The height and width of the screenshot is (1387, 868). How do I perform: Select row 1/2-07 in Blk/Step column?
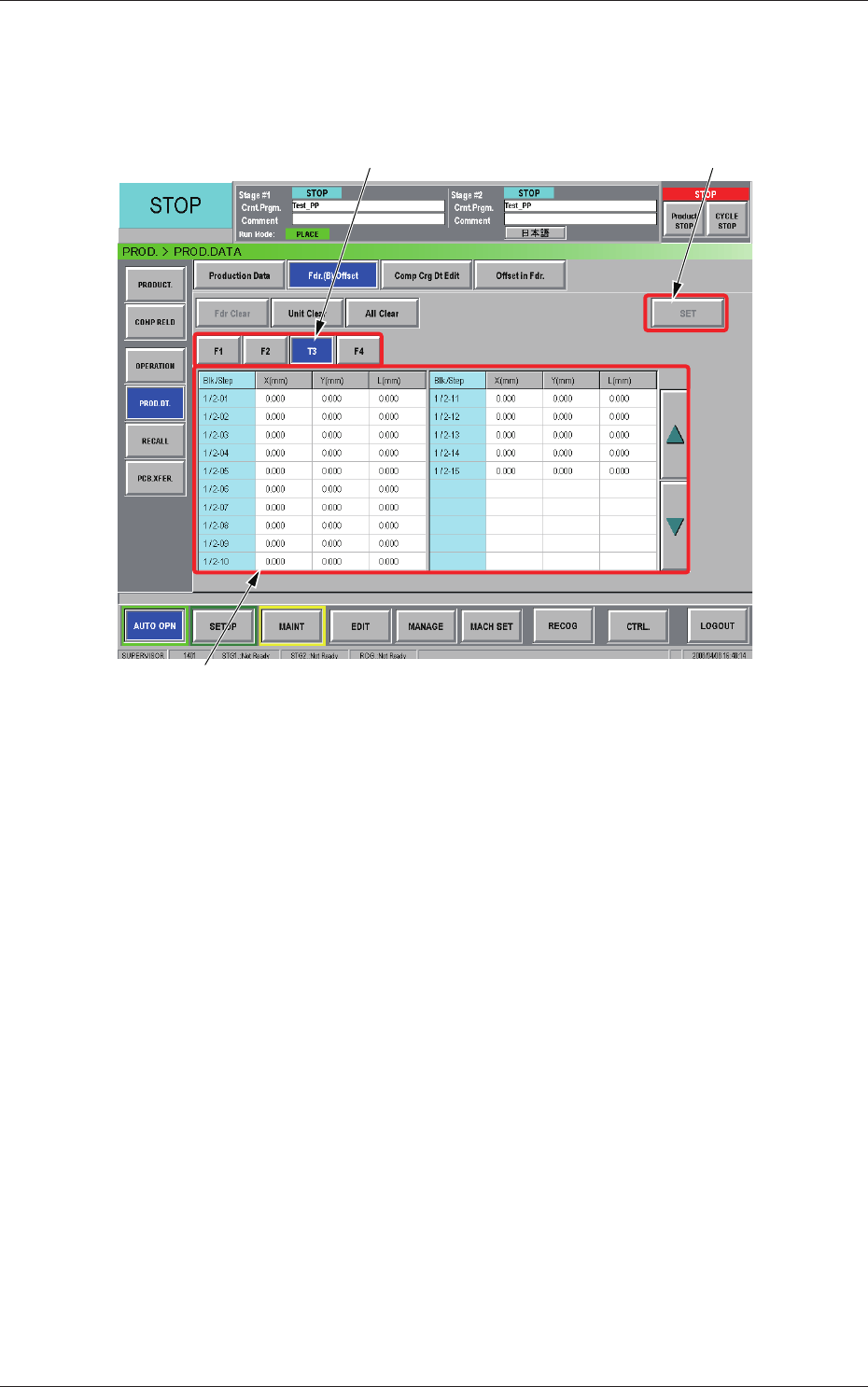pyautogui.click(x=226, y=508)
